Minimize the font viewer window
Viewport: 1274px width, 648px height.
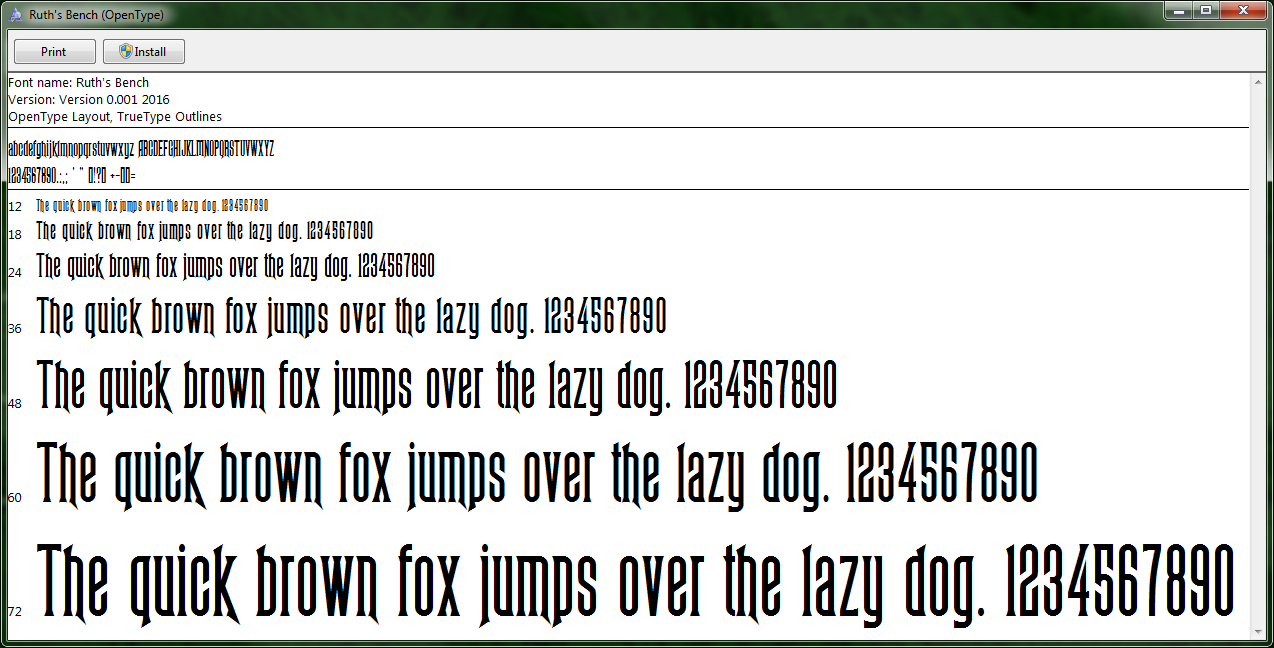(x=1180, y=11)
